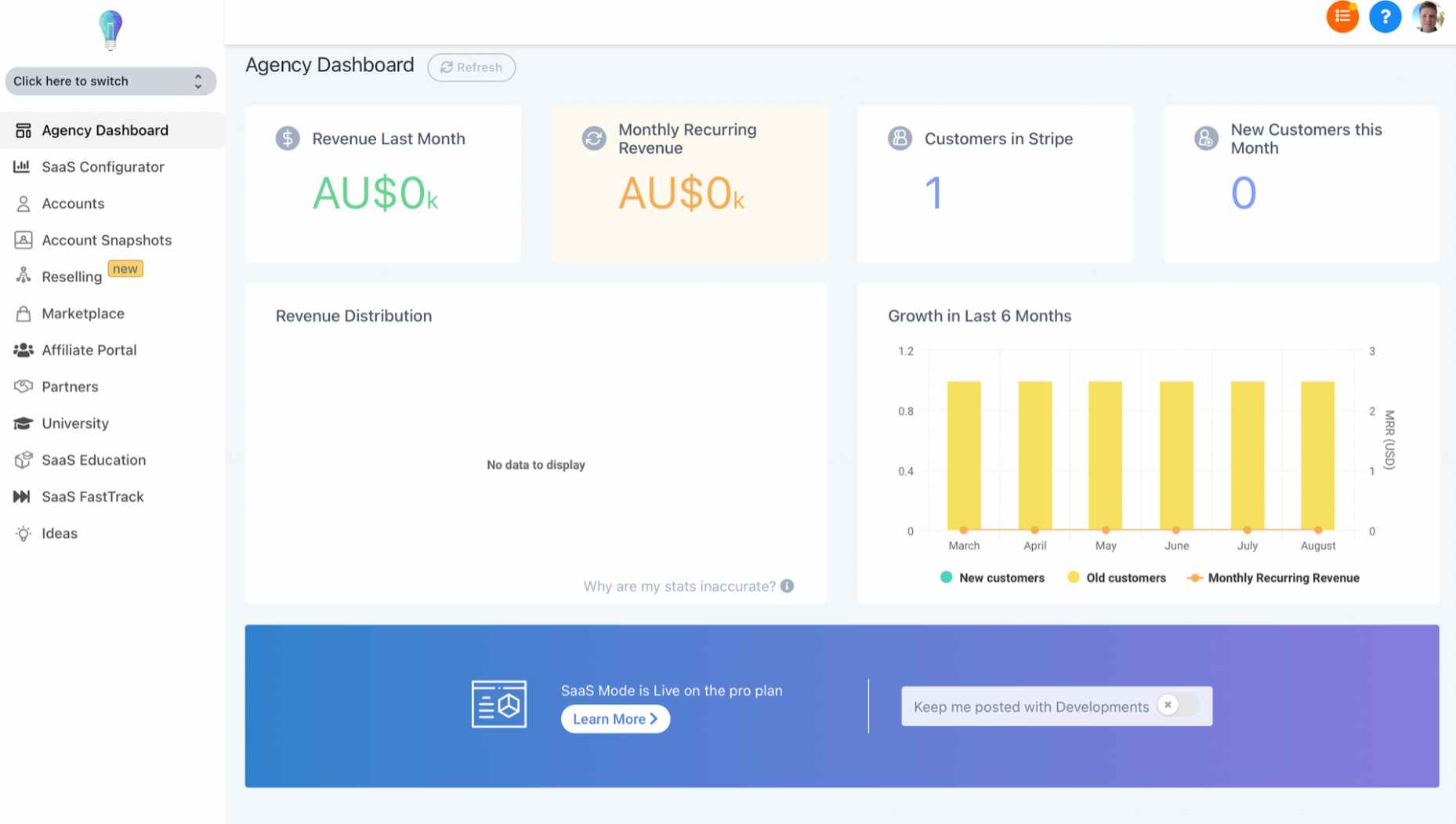Toggle Monthly Recurring Revenue legend series
Image resolution: width=1456 pixels, height=824 pixels.
pyautogui.click(x=1273, y=578)
